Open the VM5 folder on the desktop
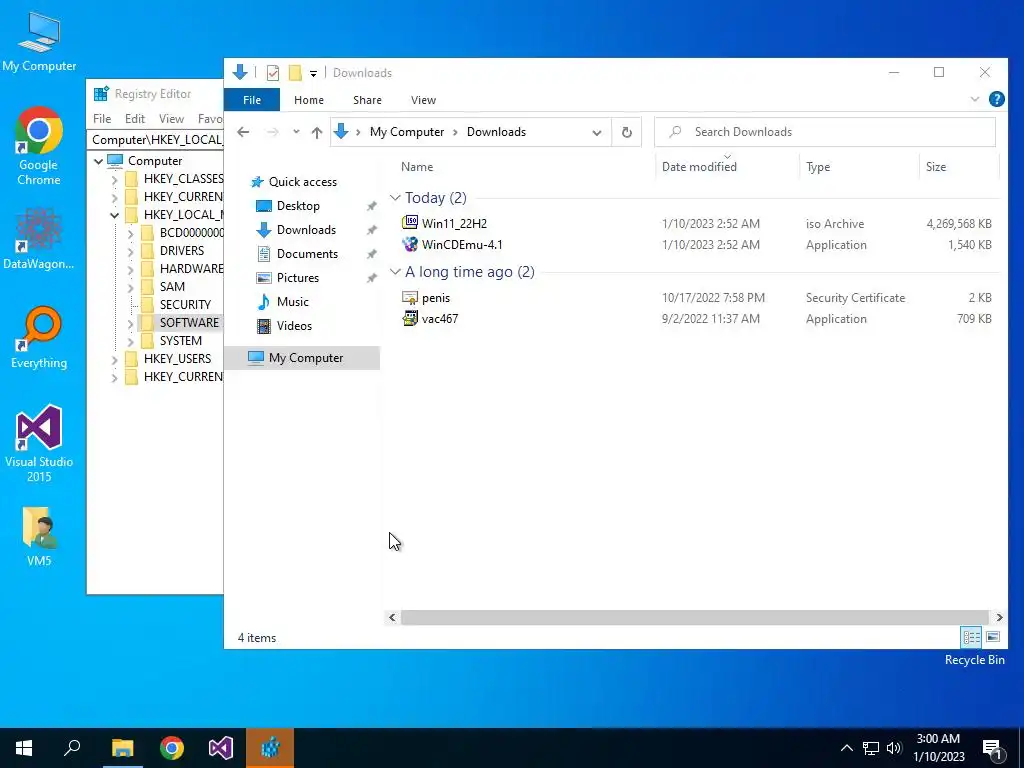 (x=39, y=536)
